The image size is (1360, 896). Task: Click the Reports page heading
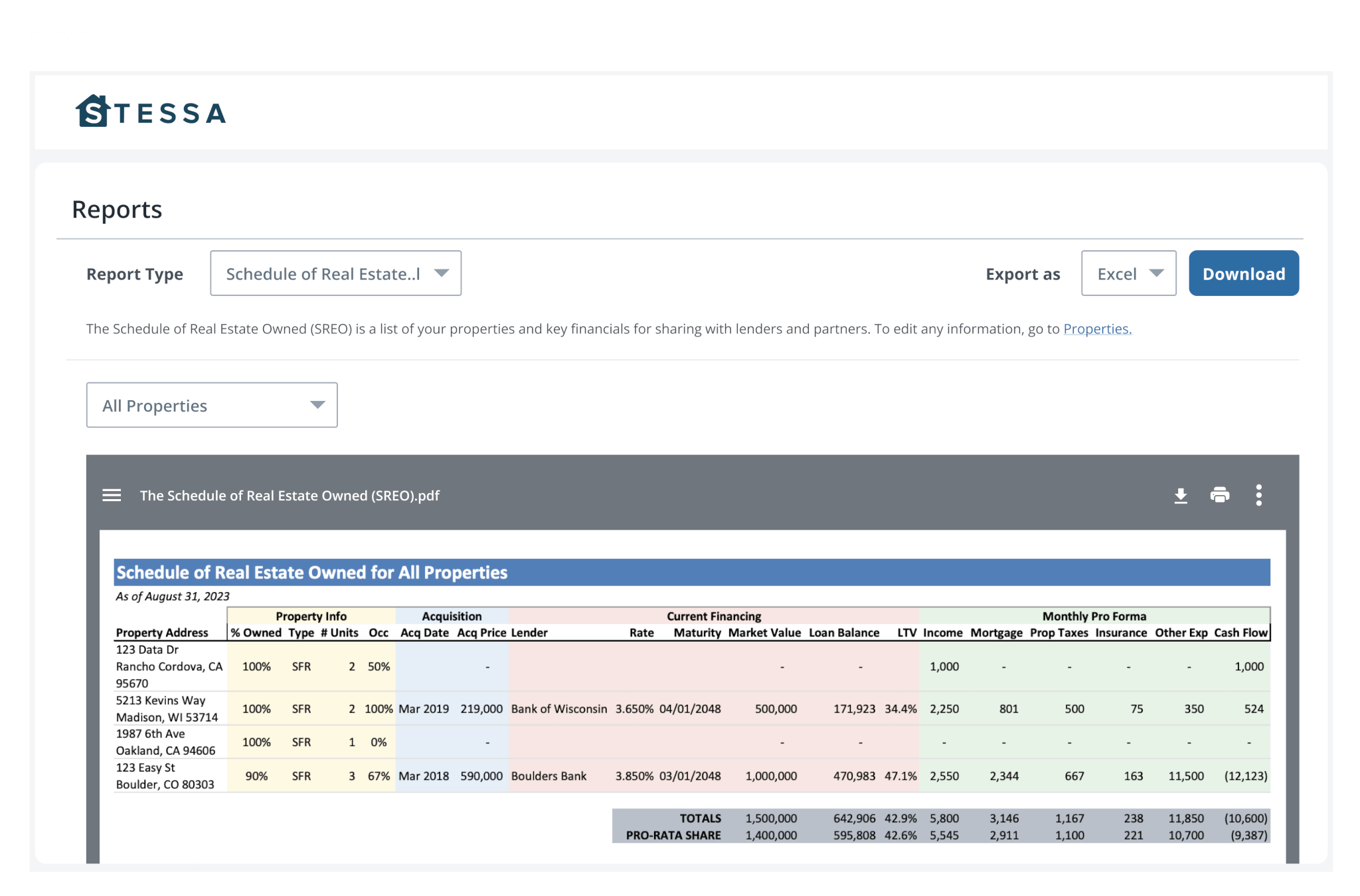pyautogui.click(x=117, y=210)
